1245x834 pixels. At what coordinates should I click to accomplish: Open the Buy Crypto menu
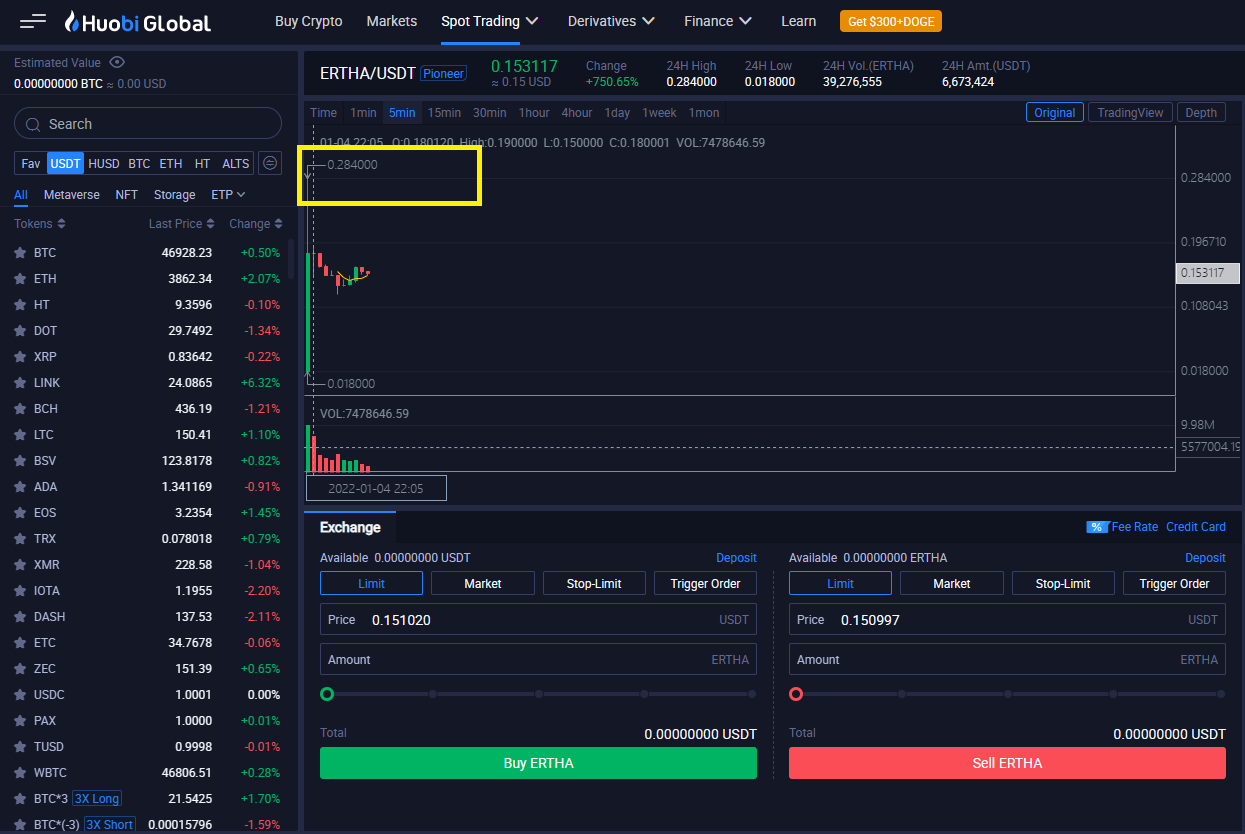308,21
